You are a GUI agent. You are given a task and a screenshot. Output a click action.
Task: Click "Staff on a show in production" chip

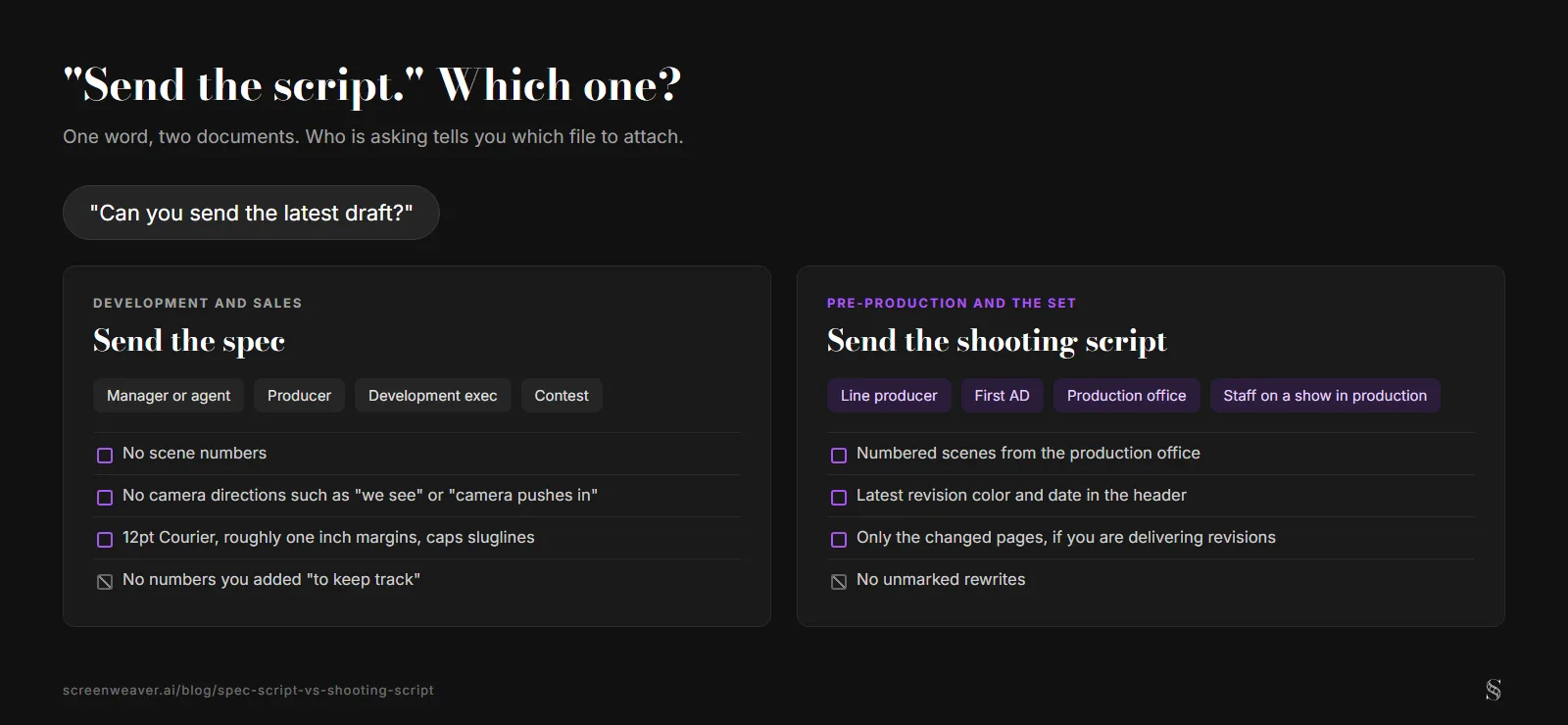(1325, 396)
